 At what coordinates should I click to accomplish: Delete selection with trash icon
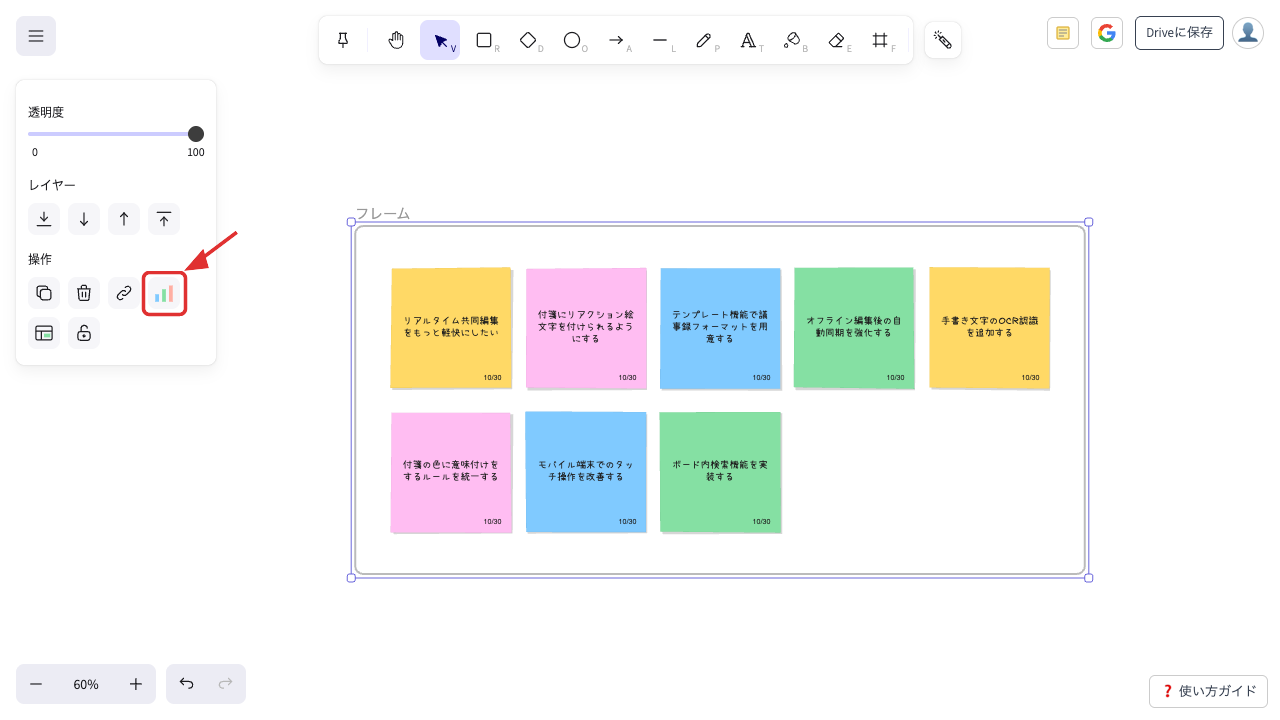coord(84,293)
